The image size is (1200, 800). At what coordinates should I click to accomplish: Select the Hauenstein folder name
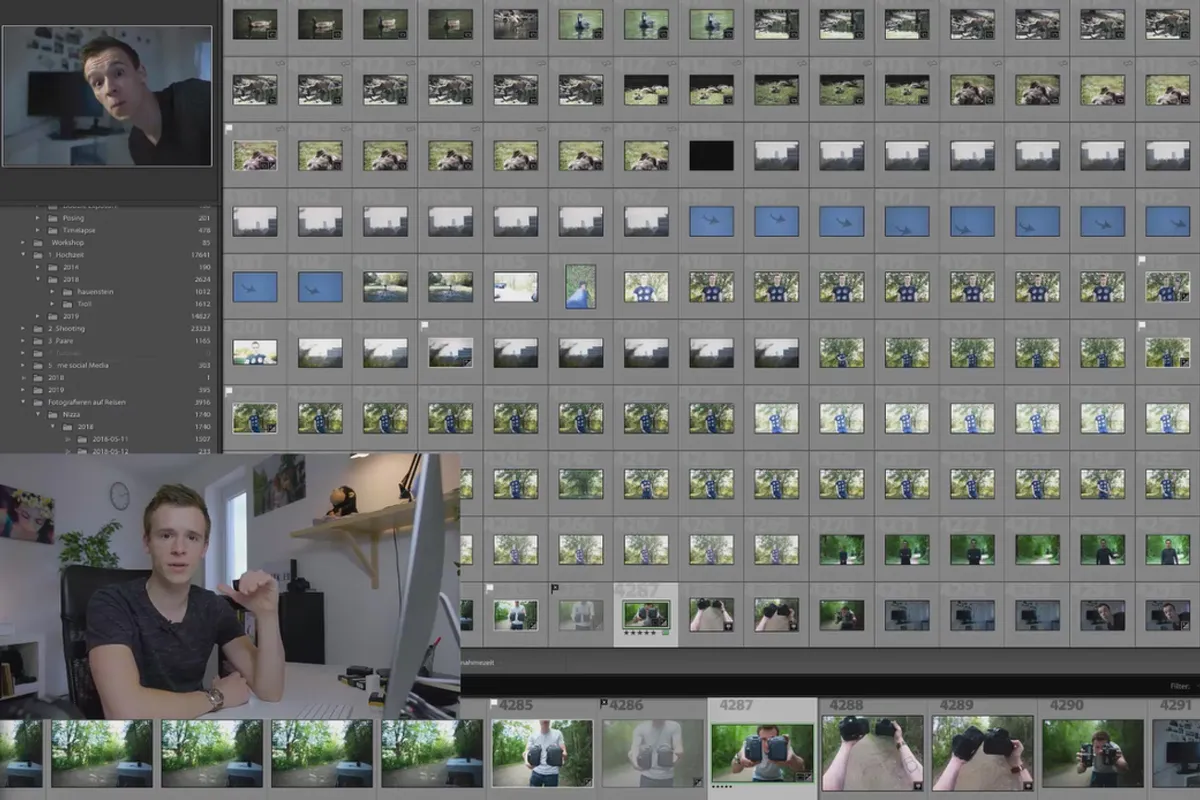coord(95,292)
